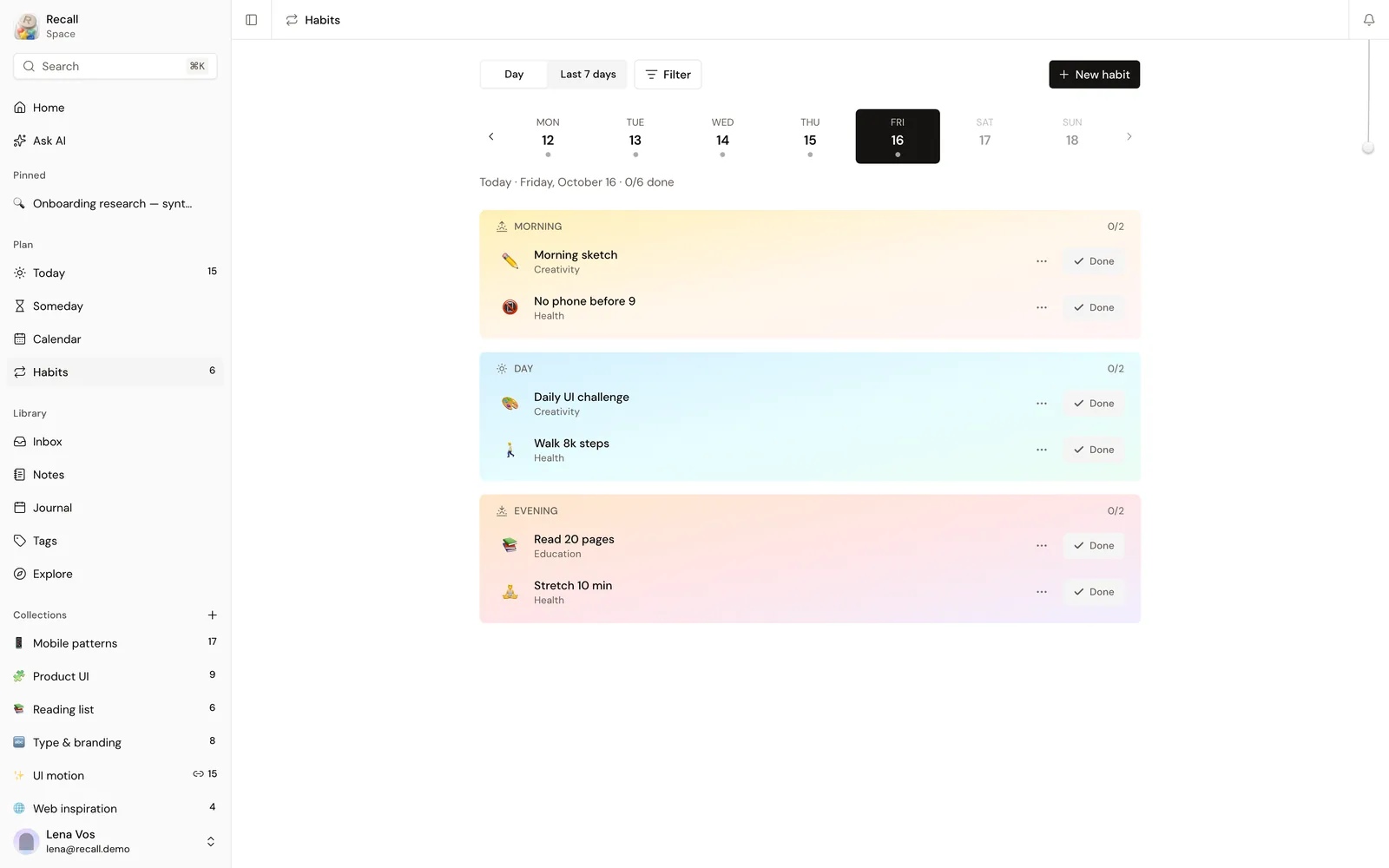The height and width of the screenshot is (868, 1389).
Task: Mark Daily UI challenge as done
Action: coord(1094,404)
